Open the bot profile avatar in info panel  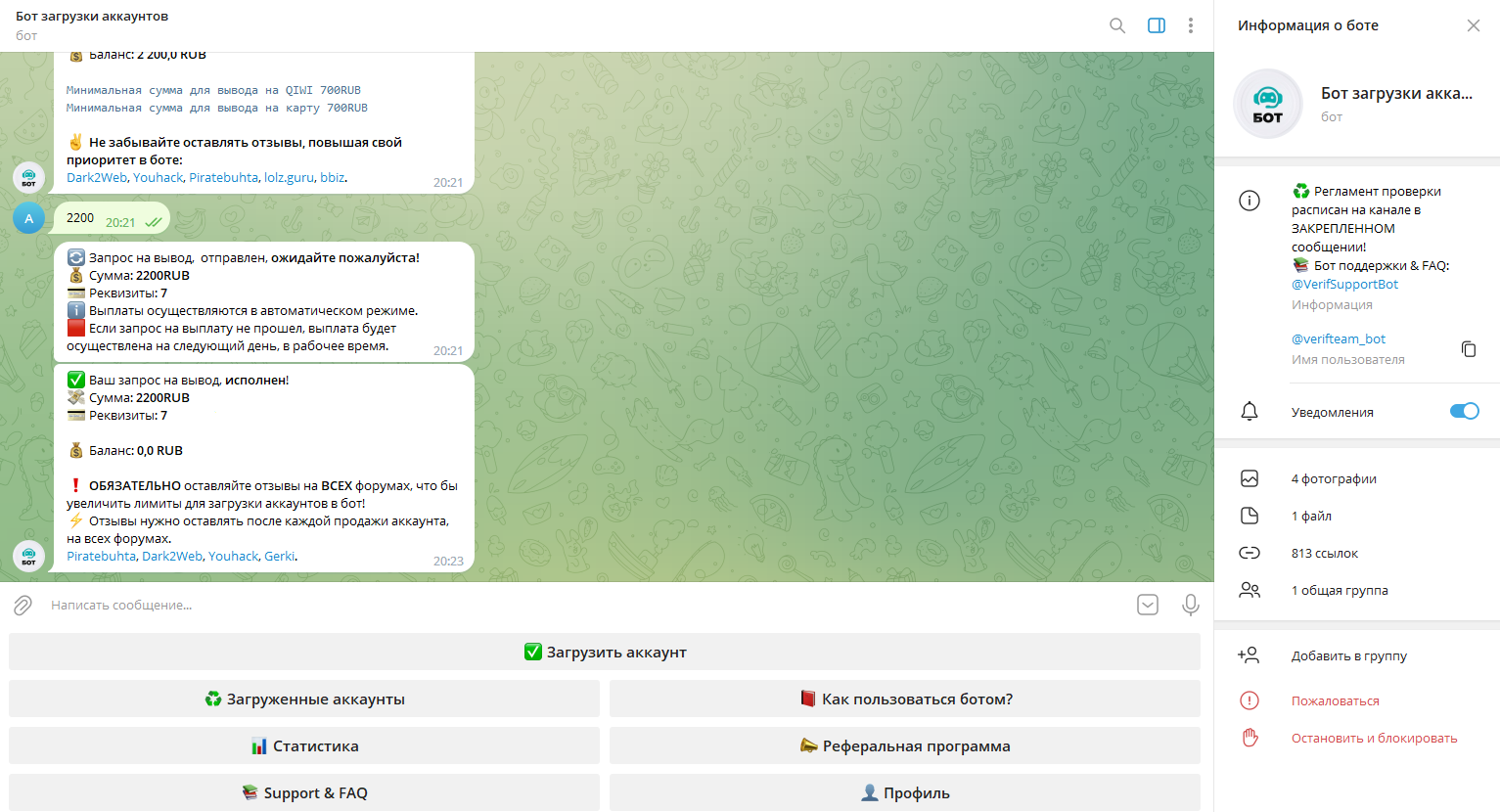click(1267, 104)
